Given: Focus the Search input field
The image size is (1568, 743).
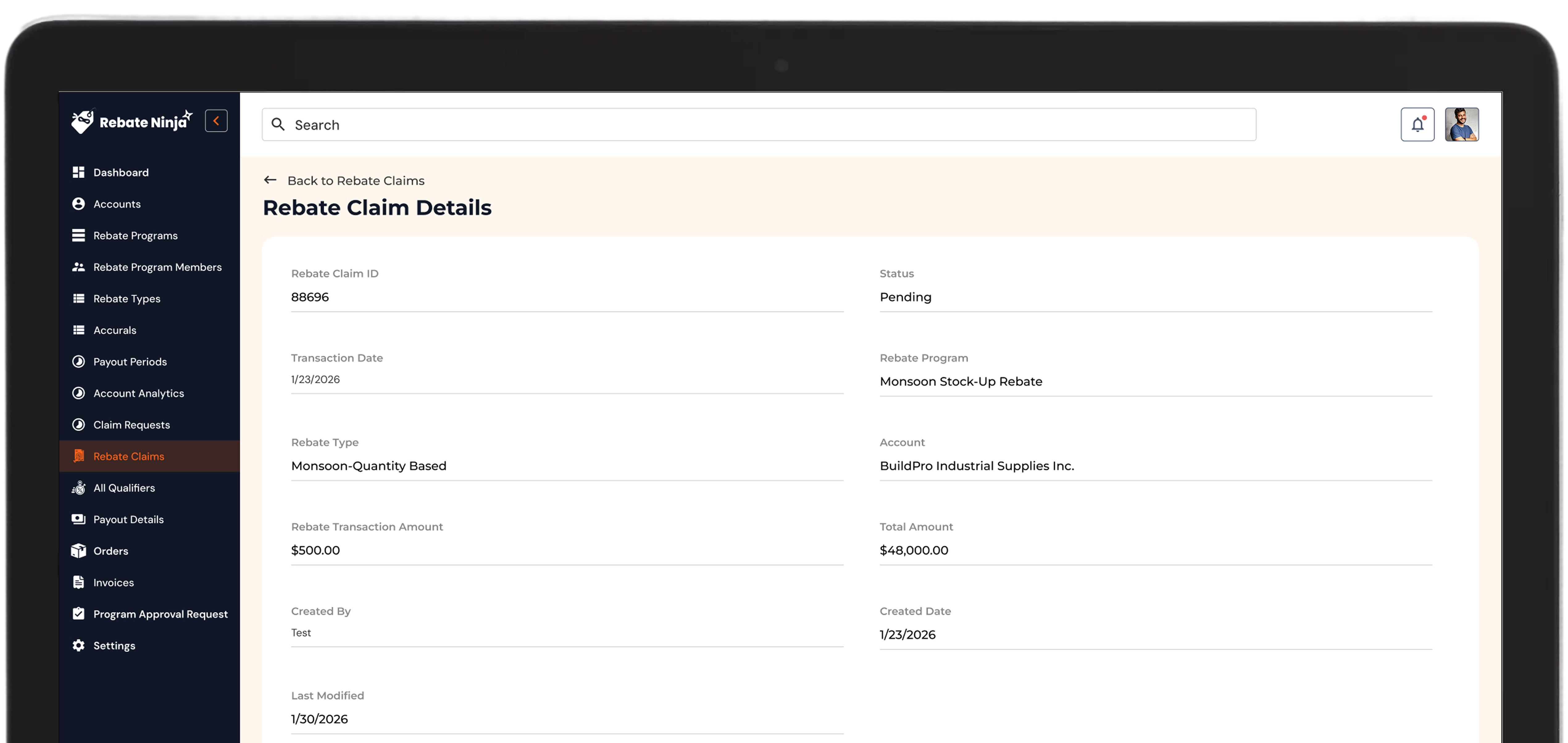Looking at the screenshot, I should point(758,125).
